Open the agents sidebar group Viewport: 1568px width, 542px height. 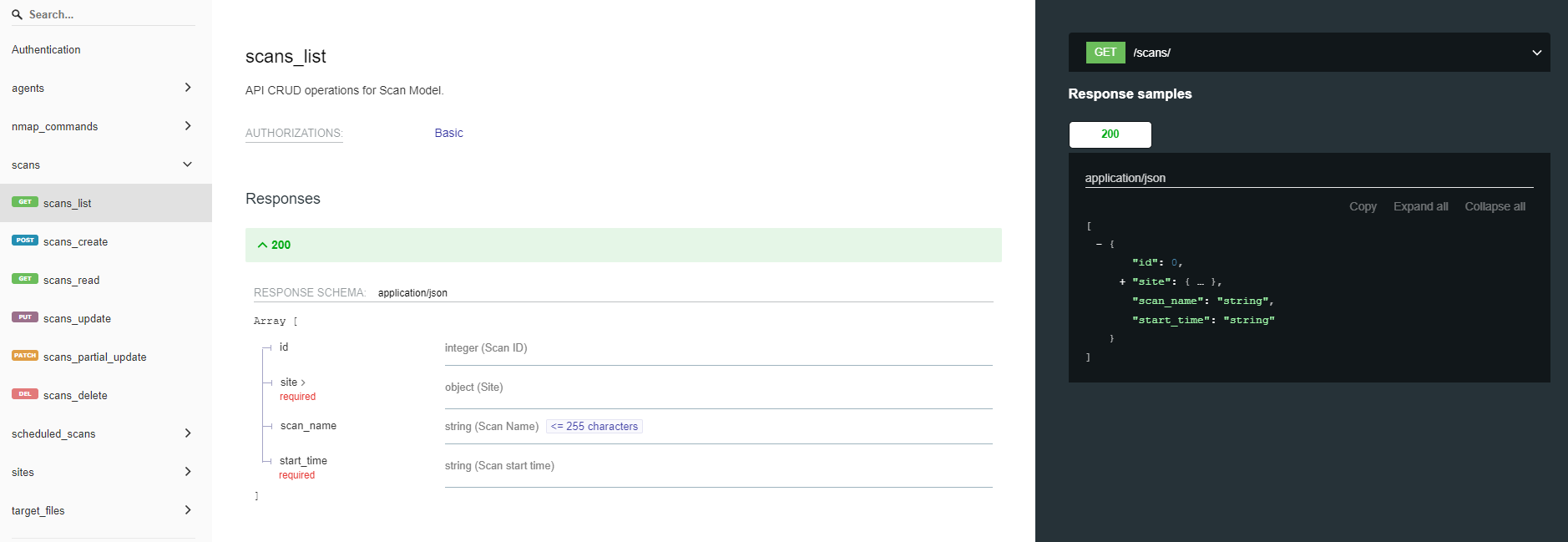point(106,88)
